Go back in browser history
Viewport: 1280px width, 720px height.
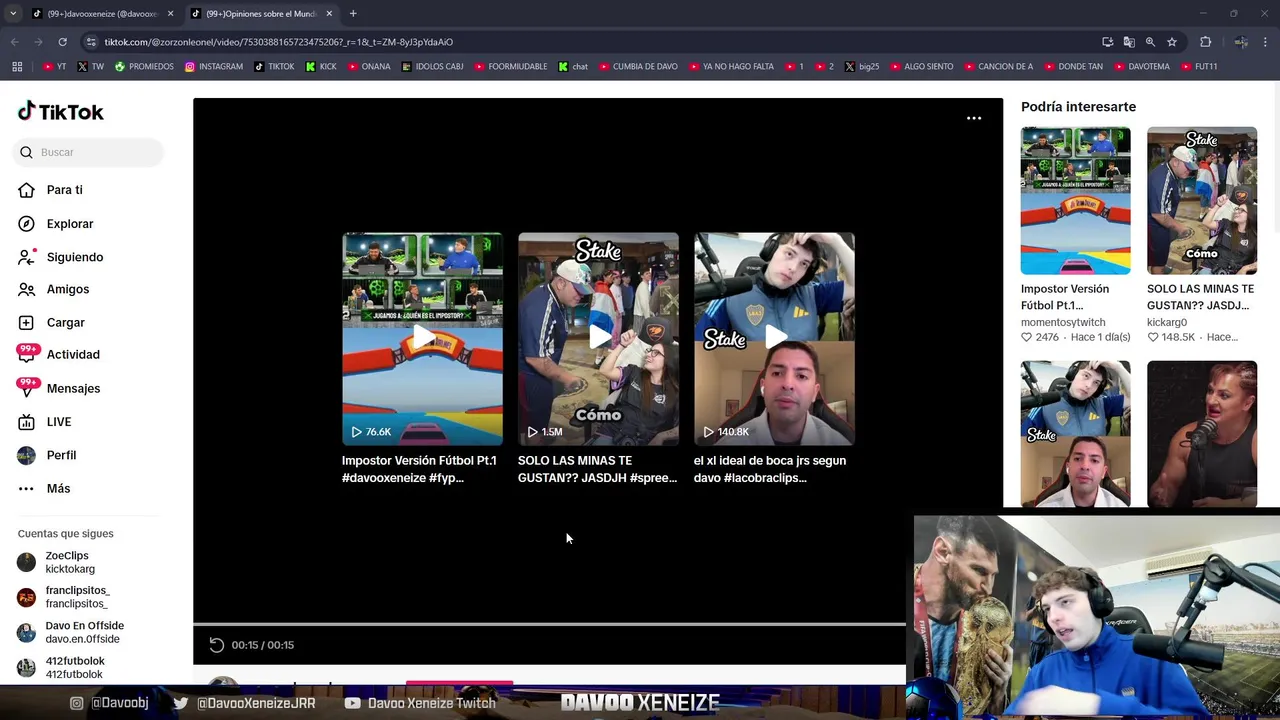tap(14, 42)
